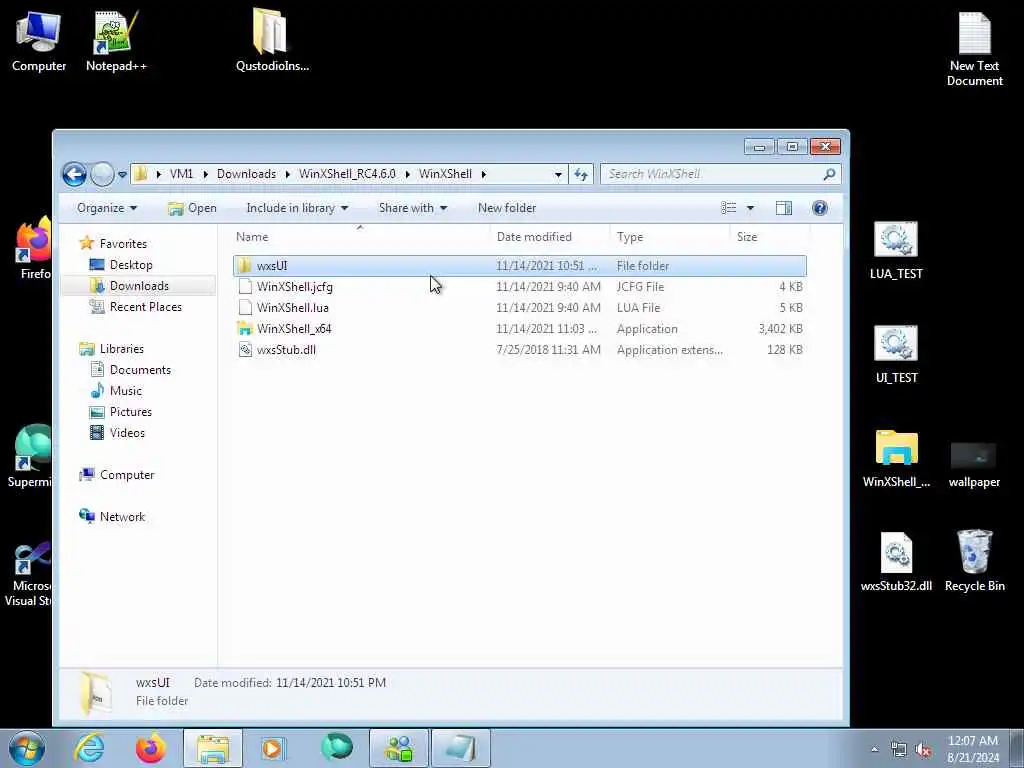Select the Documents library

pyautogui.click(x=140, y=370)
